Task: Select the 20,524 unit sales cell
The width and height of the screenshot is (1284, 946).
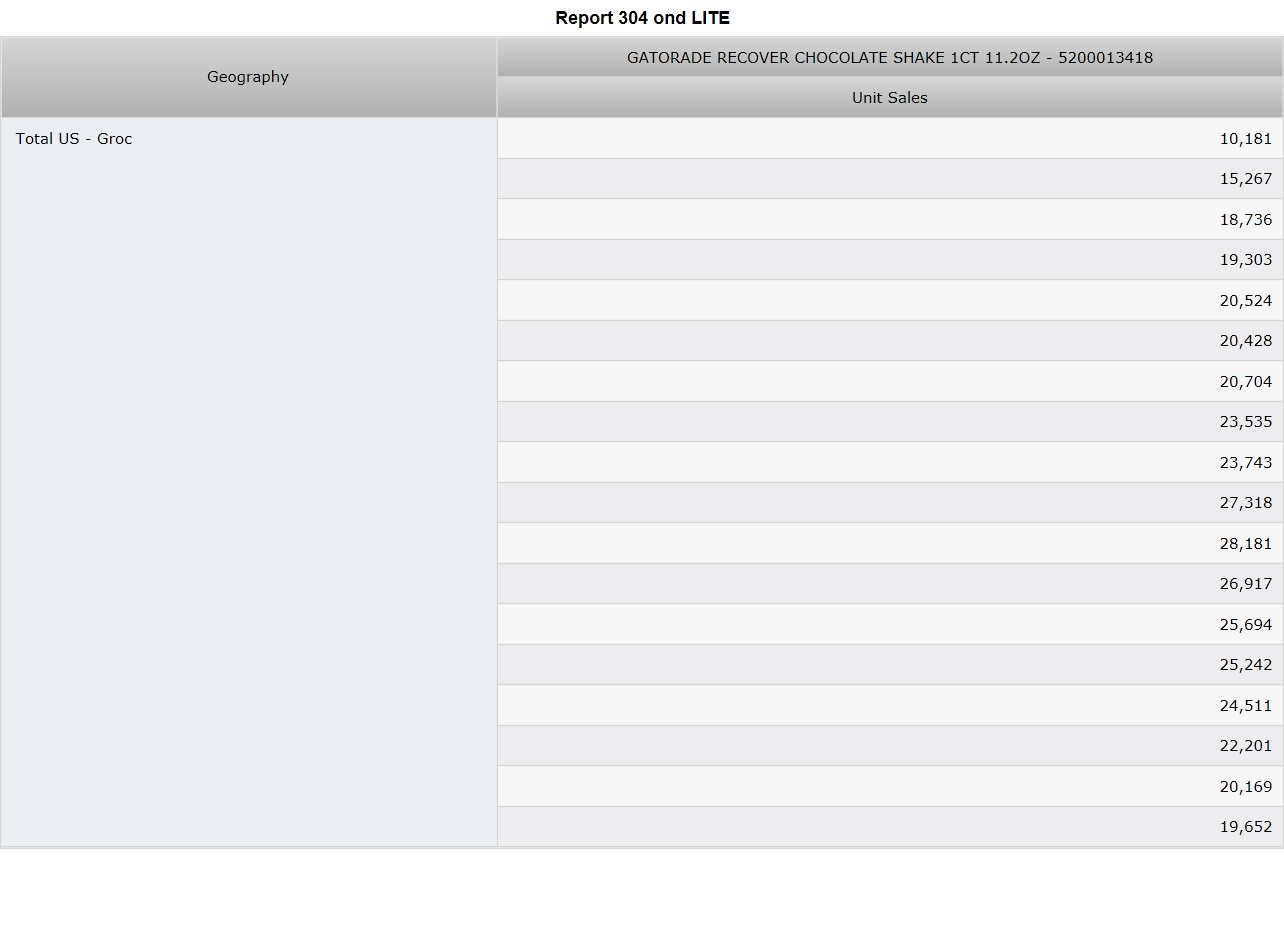Action: (x=890, y=301)
